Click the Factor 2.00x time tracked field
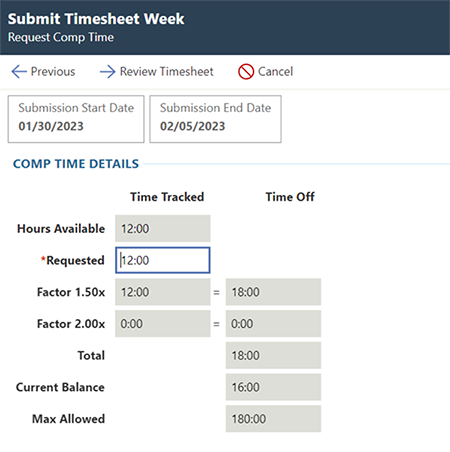This screenshot has width=450, height=452. (163, 324)
